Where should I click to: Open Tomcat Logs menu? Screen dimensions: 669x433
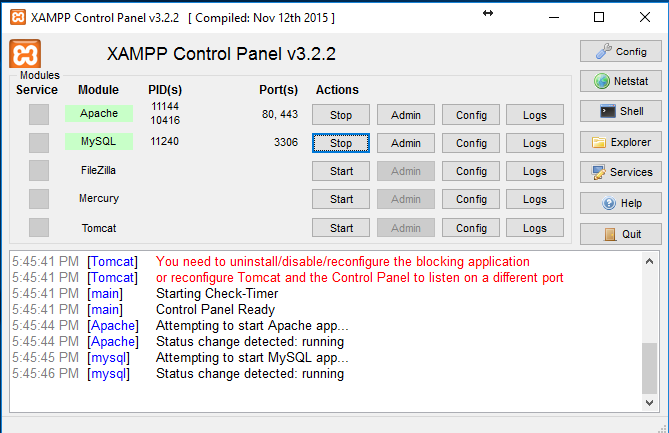coord(535,228)
